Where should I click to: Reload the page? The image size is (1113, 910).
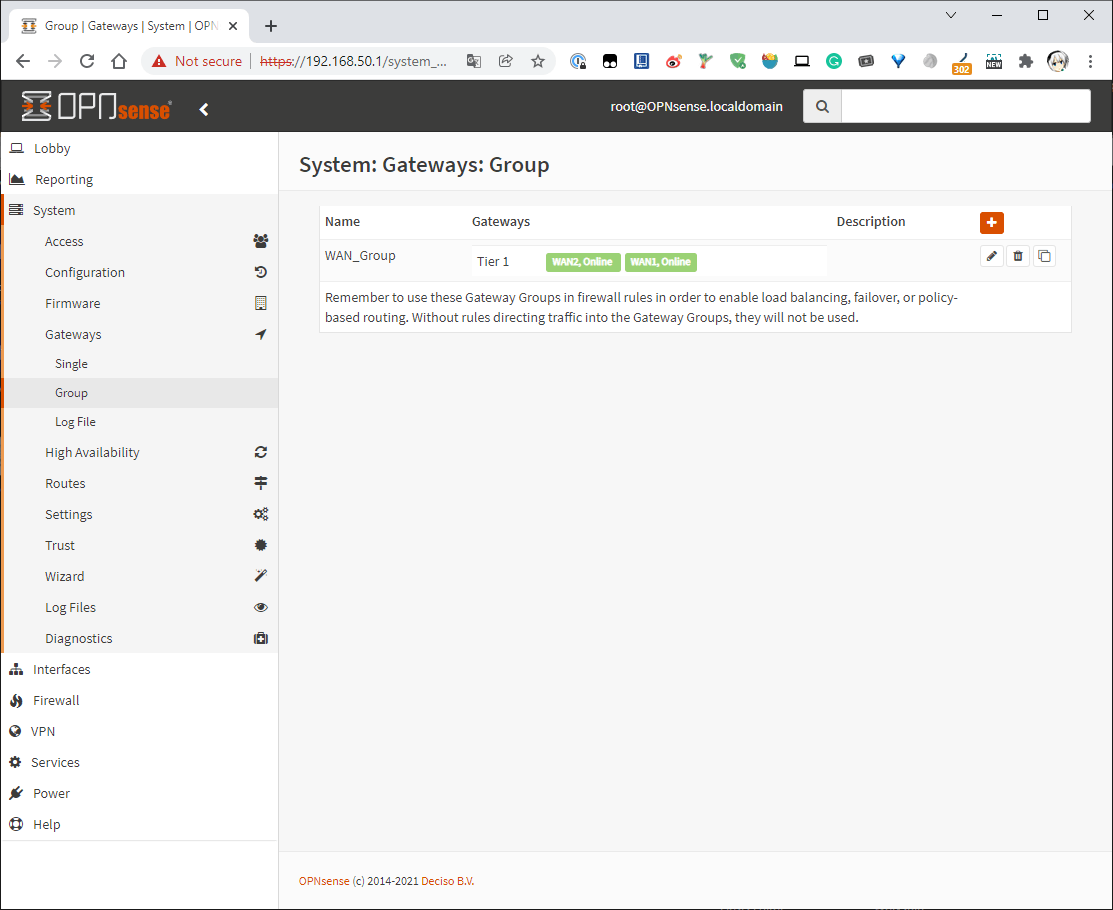87,61
